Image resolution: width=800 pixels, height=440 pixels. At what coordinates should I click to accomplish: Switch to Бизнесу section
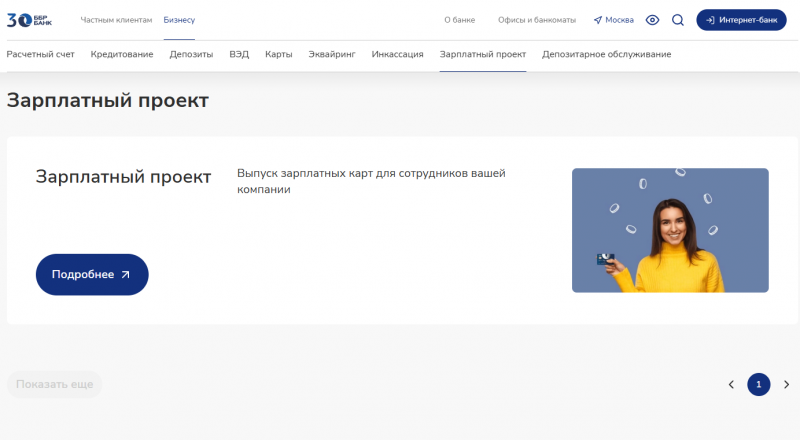click(x=179, y=20)
